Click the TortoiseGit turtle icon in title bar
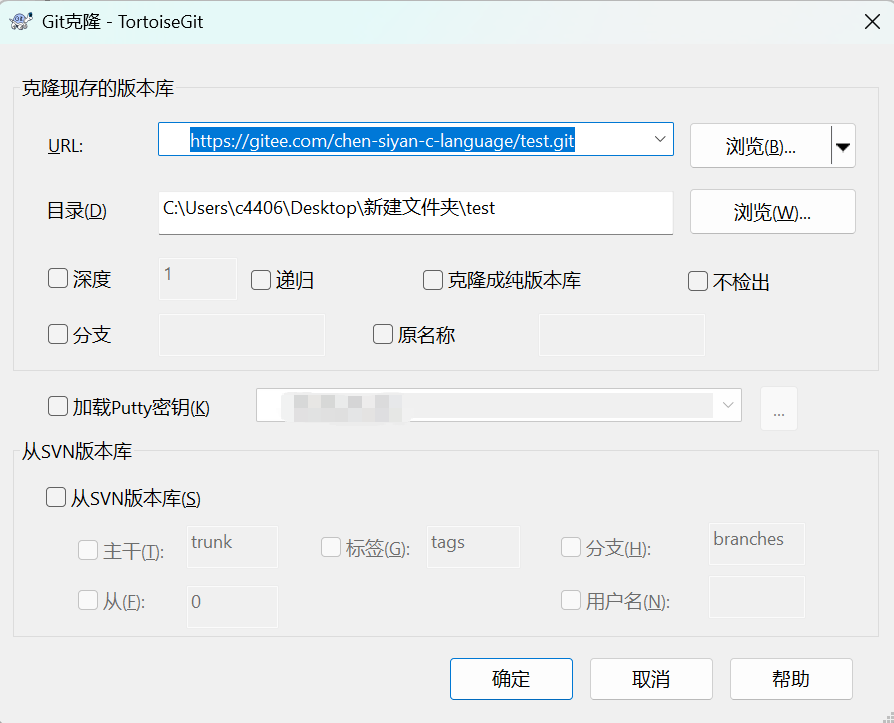Viewport: 894px width, 723px height. click(x=21, y=22)
